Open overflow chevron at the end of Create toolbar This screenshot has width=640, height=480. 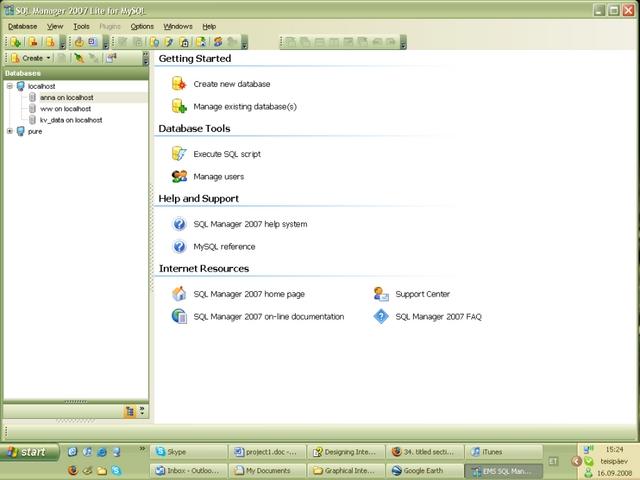[x=145, y=58]
